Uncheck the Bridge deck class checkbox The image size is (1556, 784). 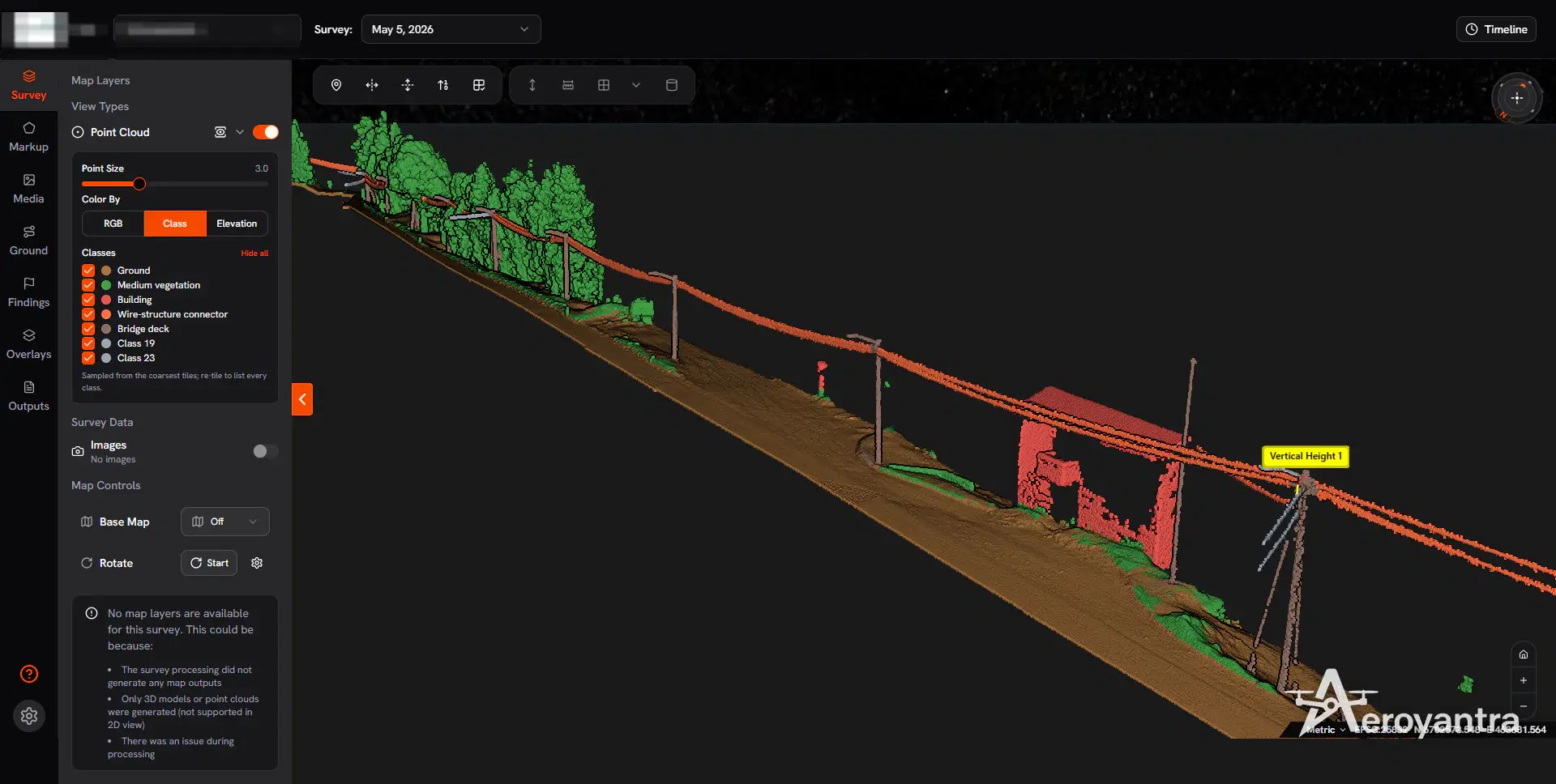(88, 329)
